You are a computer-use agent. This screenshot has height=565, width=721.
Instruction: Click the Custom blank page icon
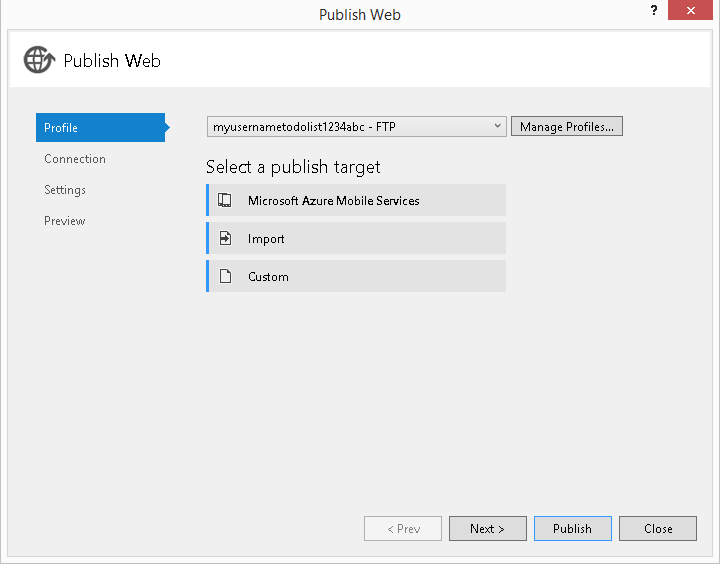[225, 276]
